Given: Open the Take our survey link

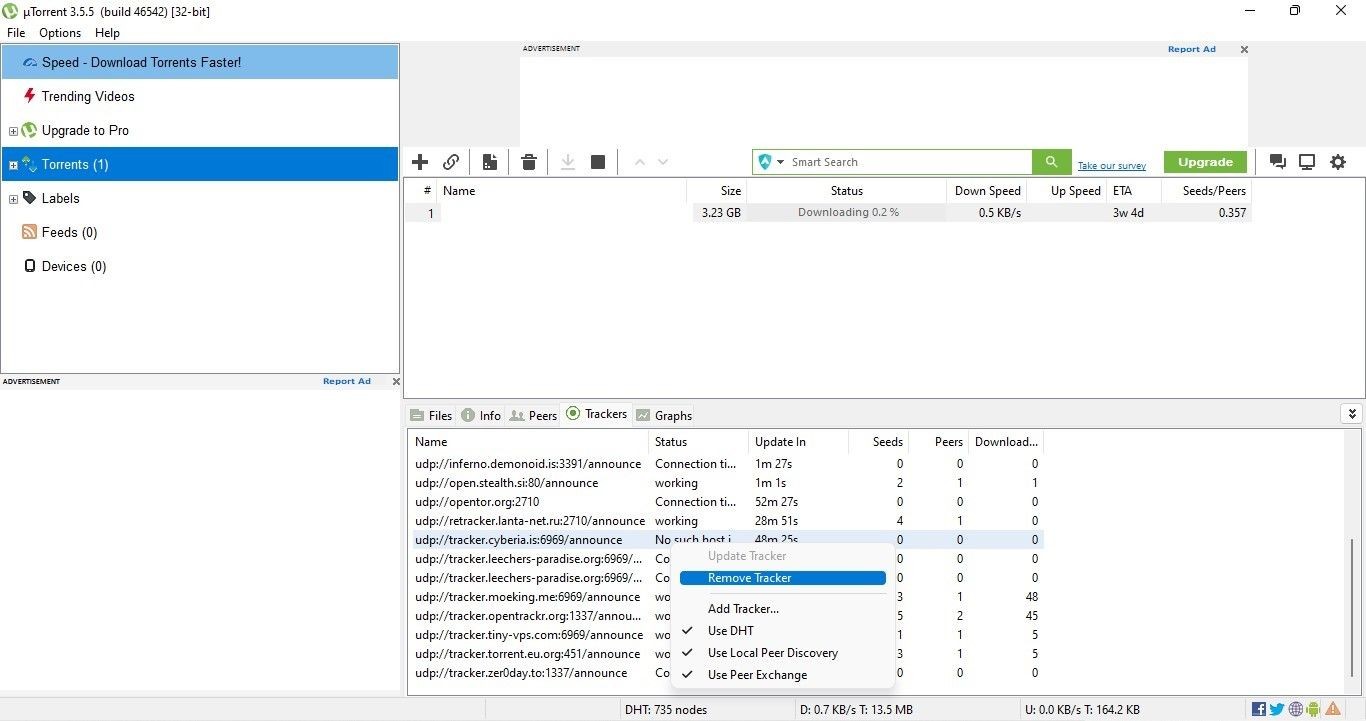Looking at the screenshot, I should [x=1112, y=166].
